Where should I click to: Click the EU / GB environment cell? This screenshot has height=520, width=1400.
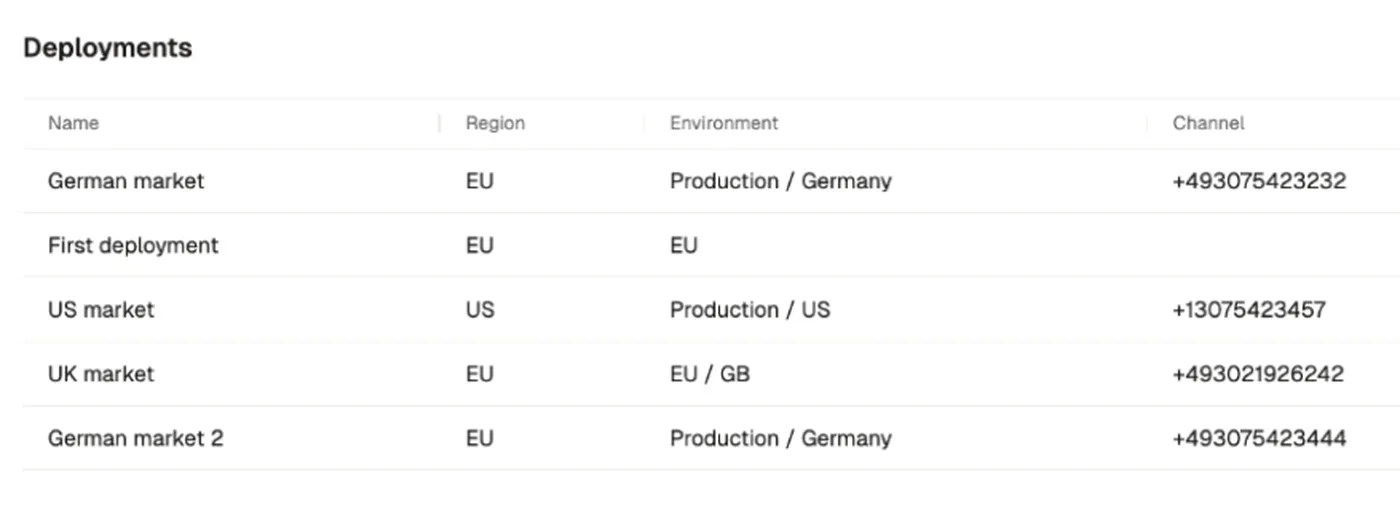[x=710, y=374]
